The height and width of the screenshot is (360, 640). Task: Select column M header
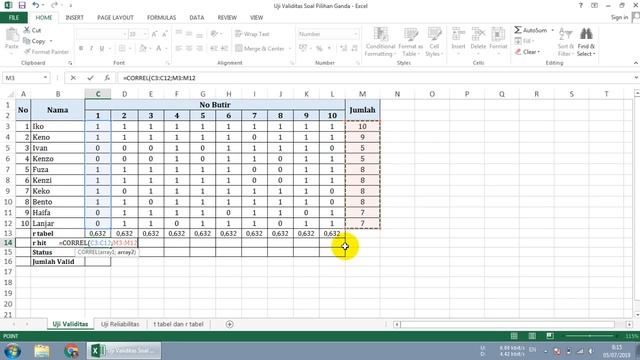click(x=362, y=94)
